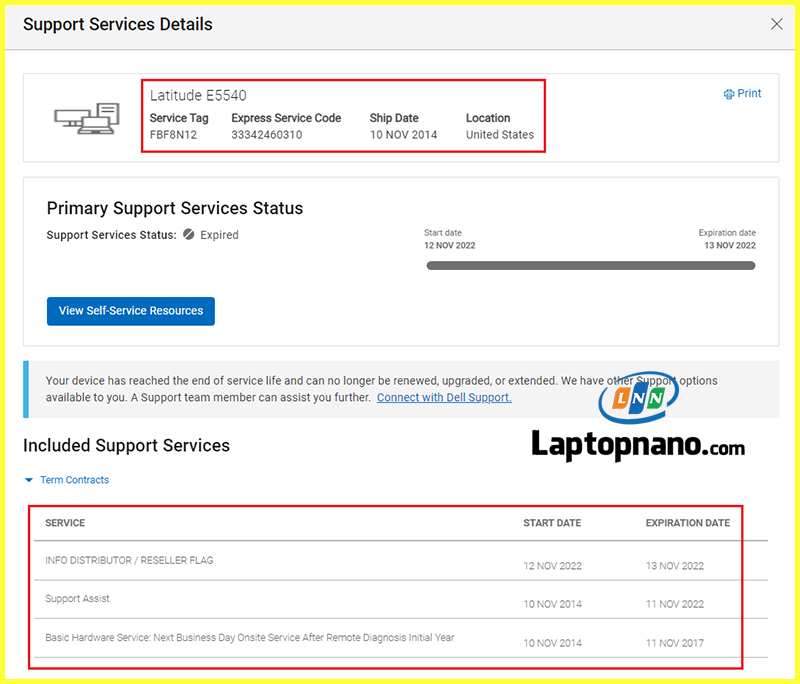This screenshot has width=800, height=684.
Task: Select the Basic Hardware Service row
Action: pyautogui.click(x=401, y=638)
